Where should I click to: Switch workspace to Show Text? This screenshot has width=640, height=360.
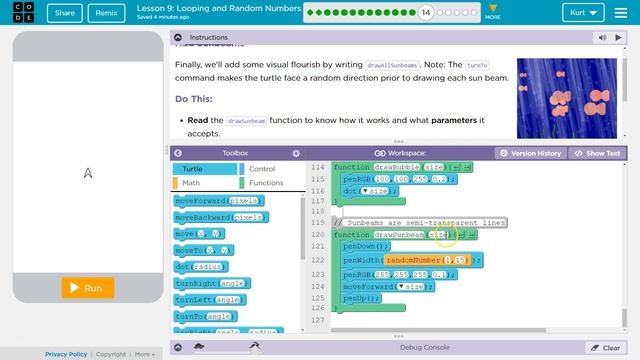(x=598, y=153)
